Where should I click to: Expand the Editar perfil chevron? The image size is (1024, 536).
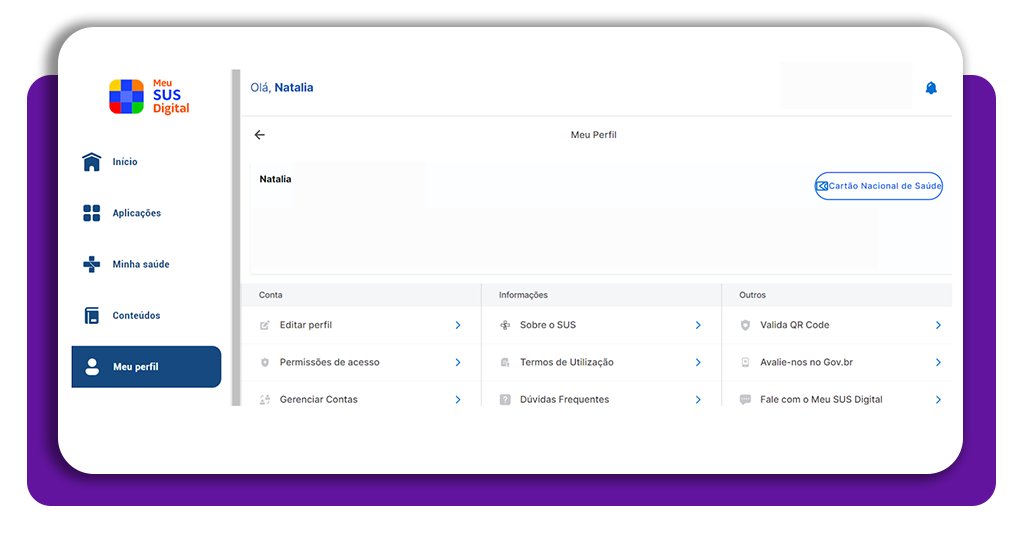458,325
